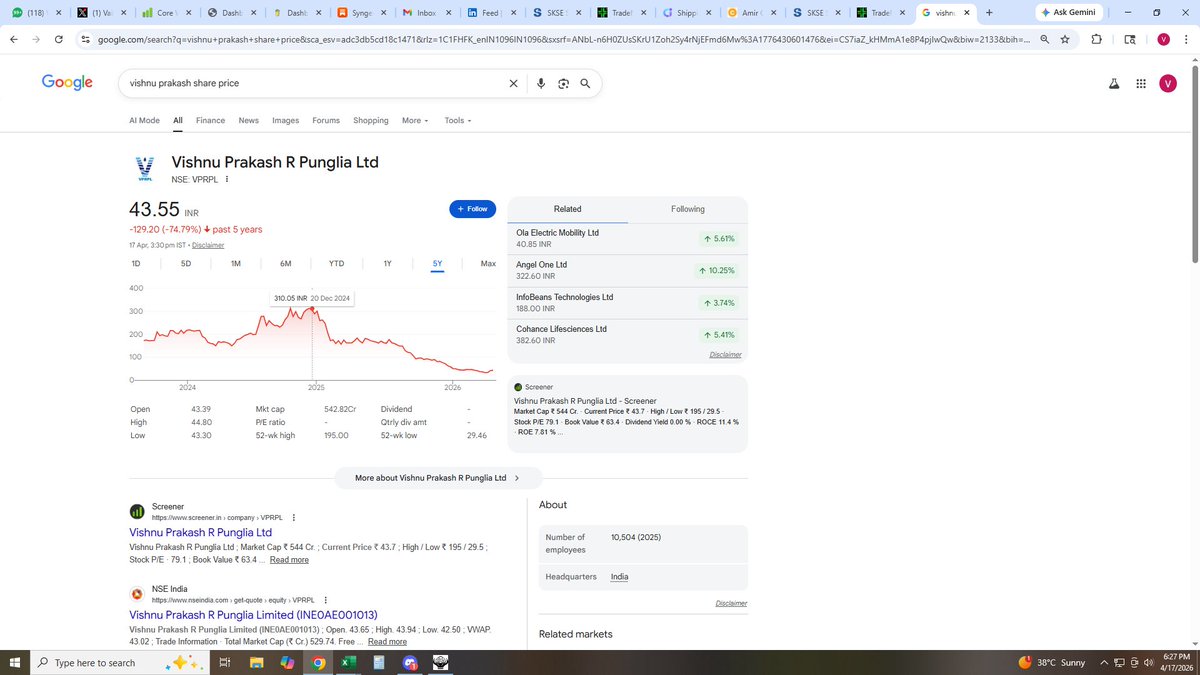Click Read more under Screener result
Viewport: 1200px width, 675px height.
tap(289, 560)
